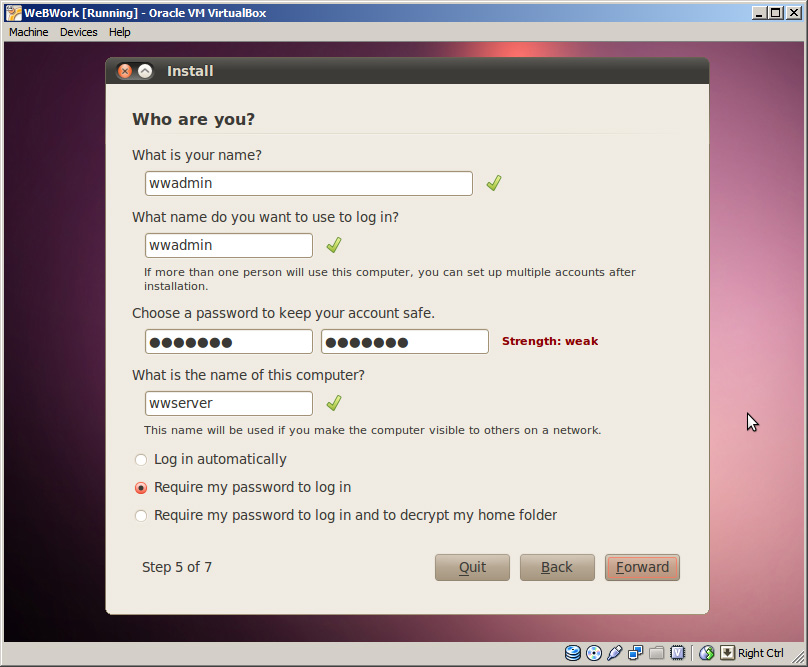Click the Install window roll-up arrow button
Image resolution: width=808 pixels, height=667 pixels.
(145, 71)
